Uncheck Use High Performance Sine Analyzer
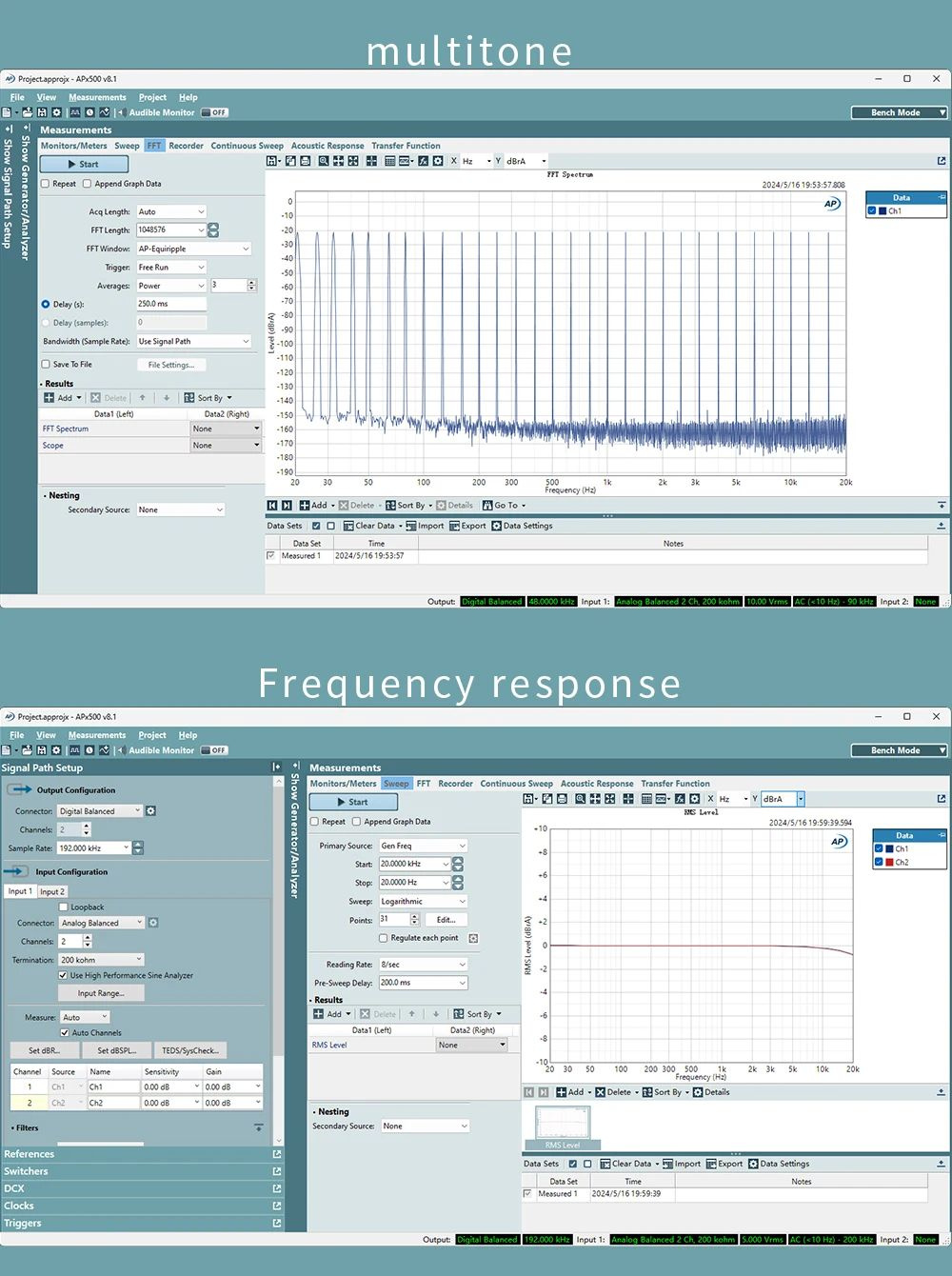The image size is (952, 1276). coord(64,975)
